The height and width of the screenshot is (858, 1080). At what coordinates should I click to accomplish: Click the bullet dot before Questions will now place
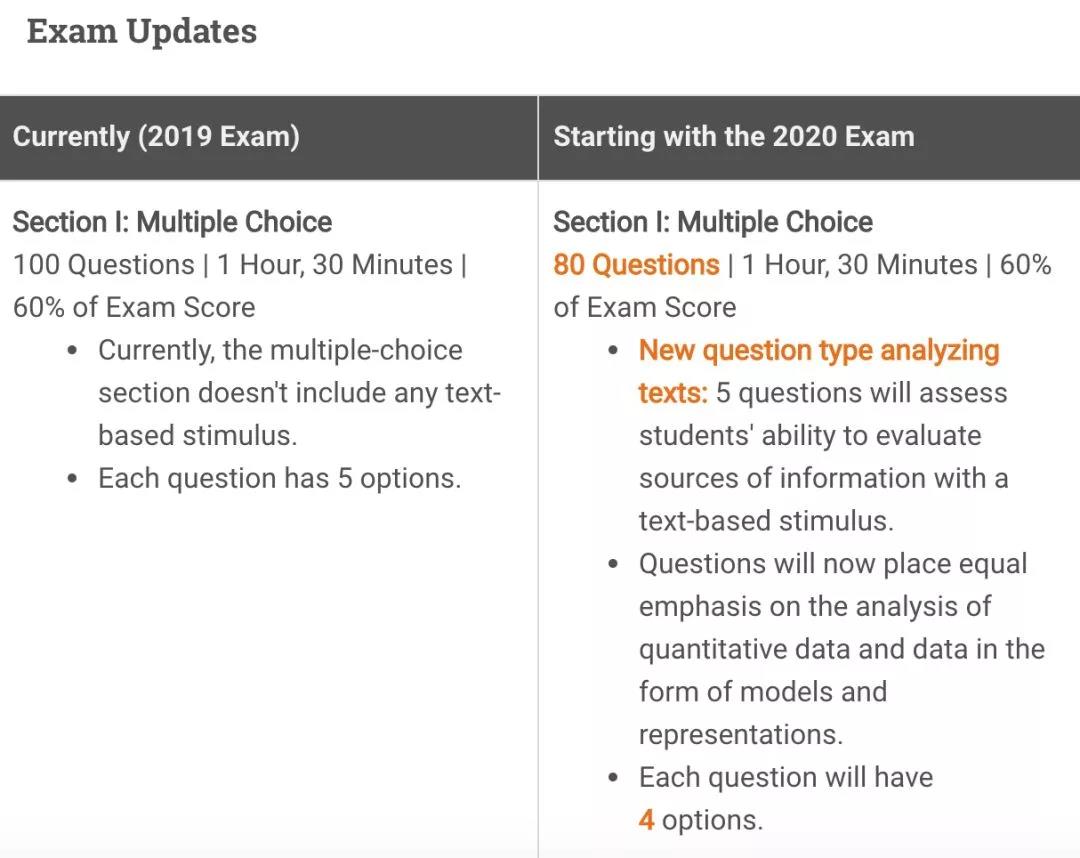[x=613, y=564]
